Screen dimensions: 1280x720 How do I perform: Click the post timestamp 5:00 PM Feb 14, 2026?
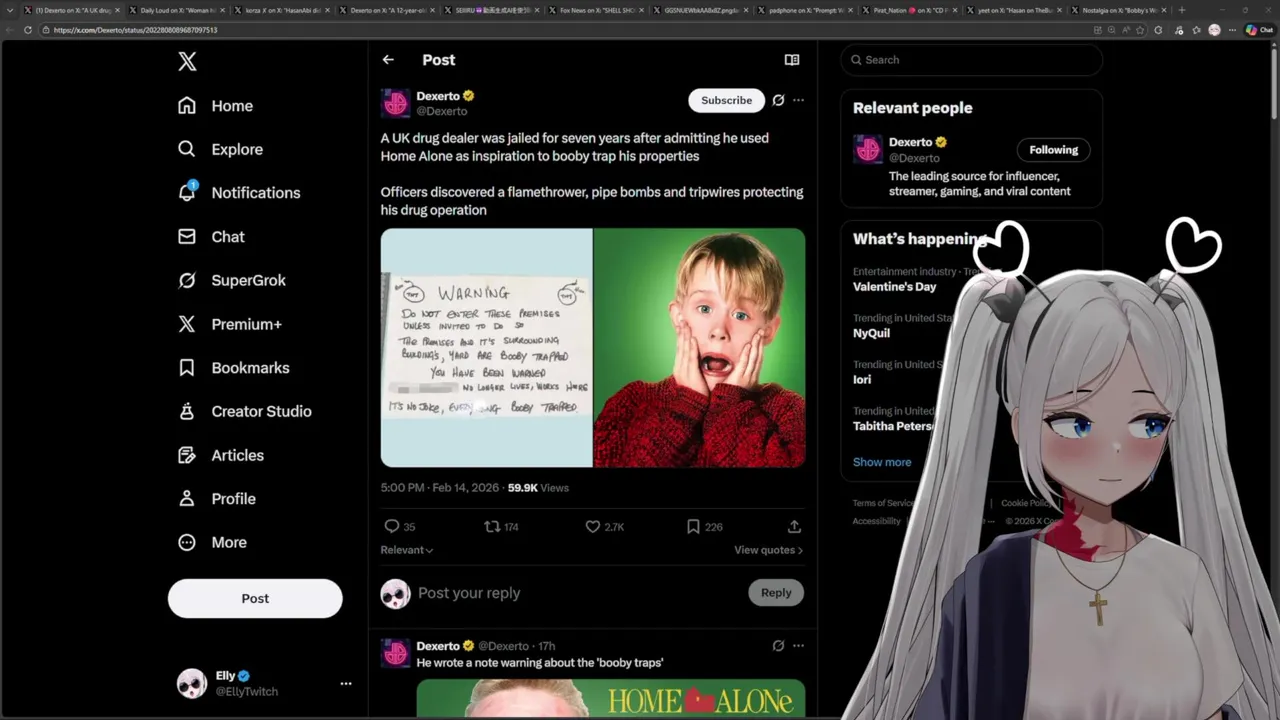tap(439, 488)
